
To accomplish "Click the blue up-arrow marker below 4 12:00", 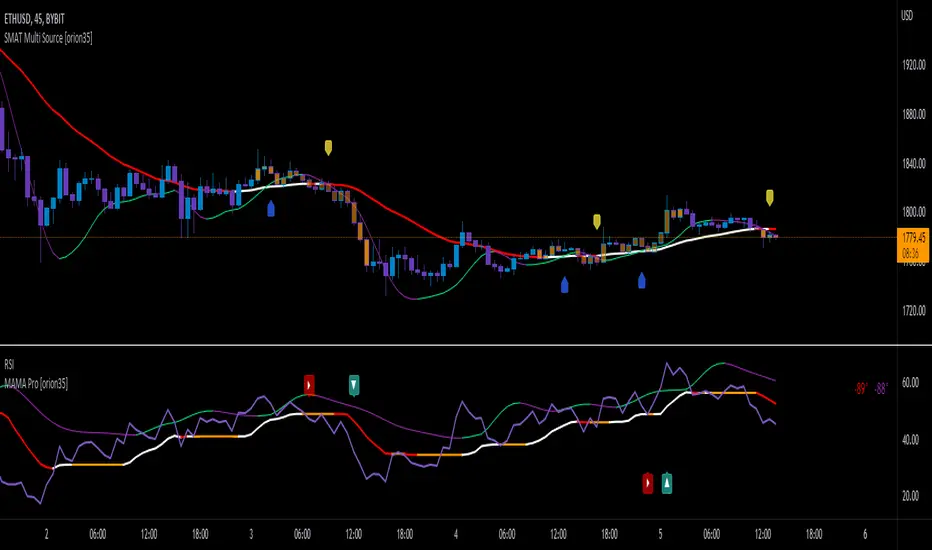I will (x=565, y=285).
